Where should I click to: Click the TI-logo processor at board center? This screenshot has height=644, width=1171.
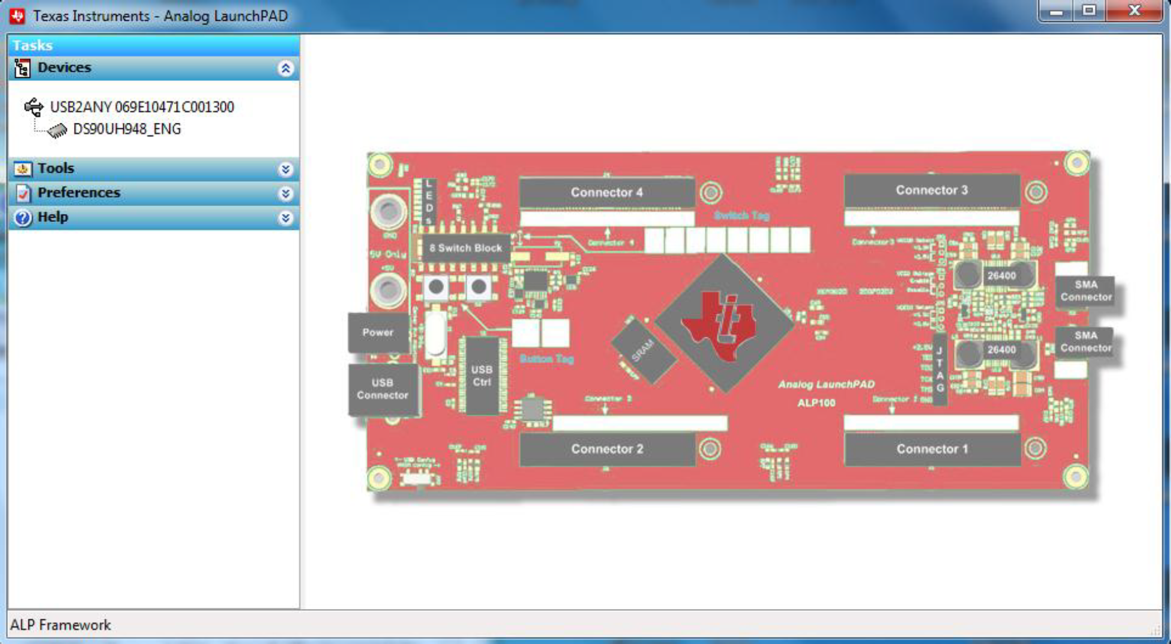722,318
